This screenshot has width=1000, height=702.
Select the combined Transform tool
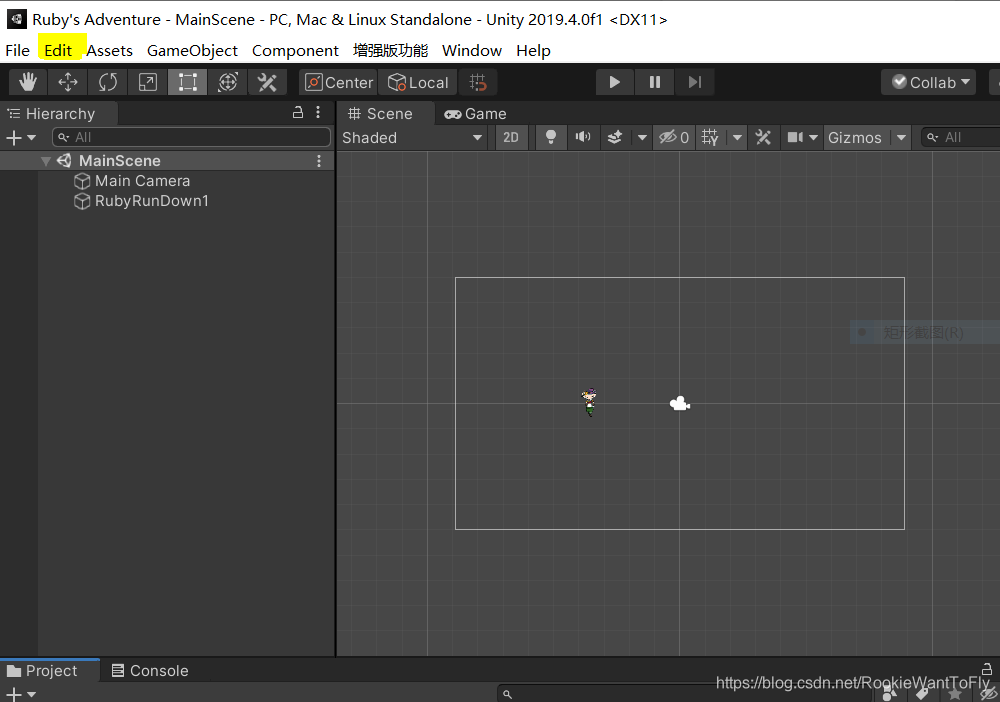228,82
